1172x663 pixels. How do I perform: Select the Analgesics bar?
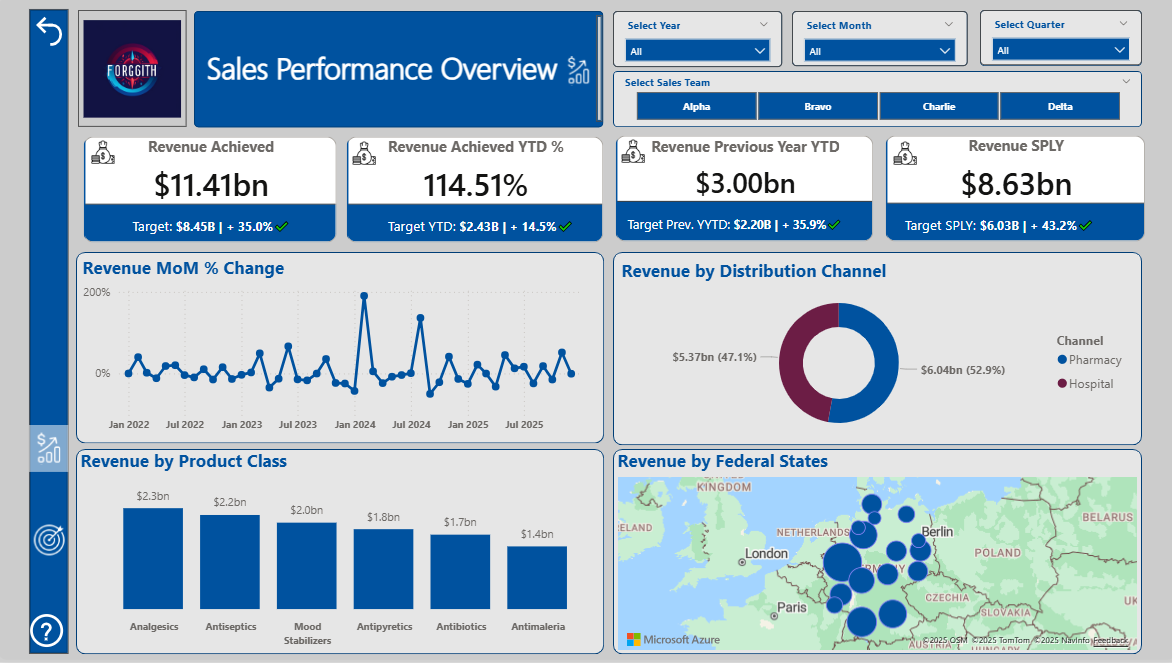[x=153, y=558]
